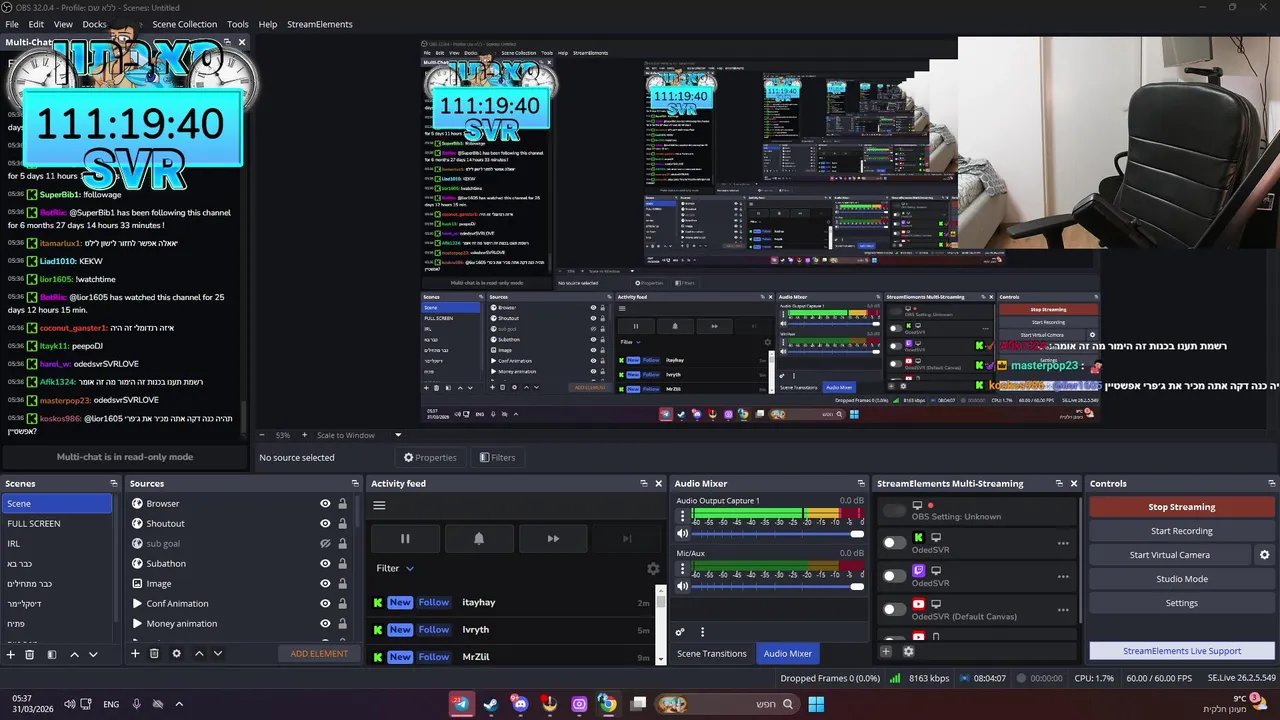Open virtual camera settings gear

1264,555
